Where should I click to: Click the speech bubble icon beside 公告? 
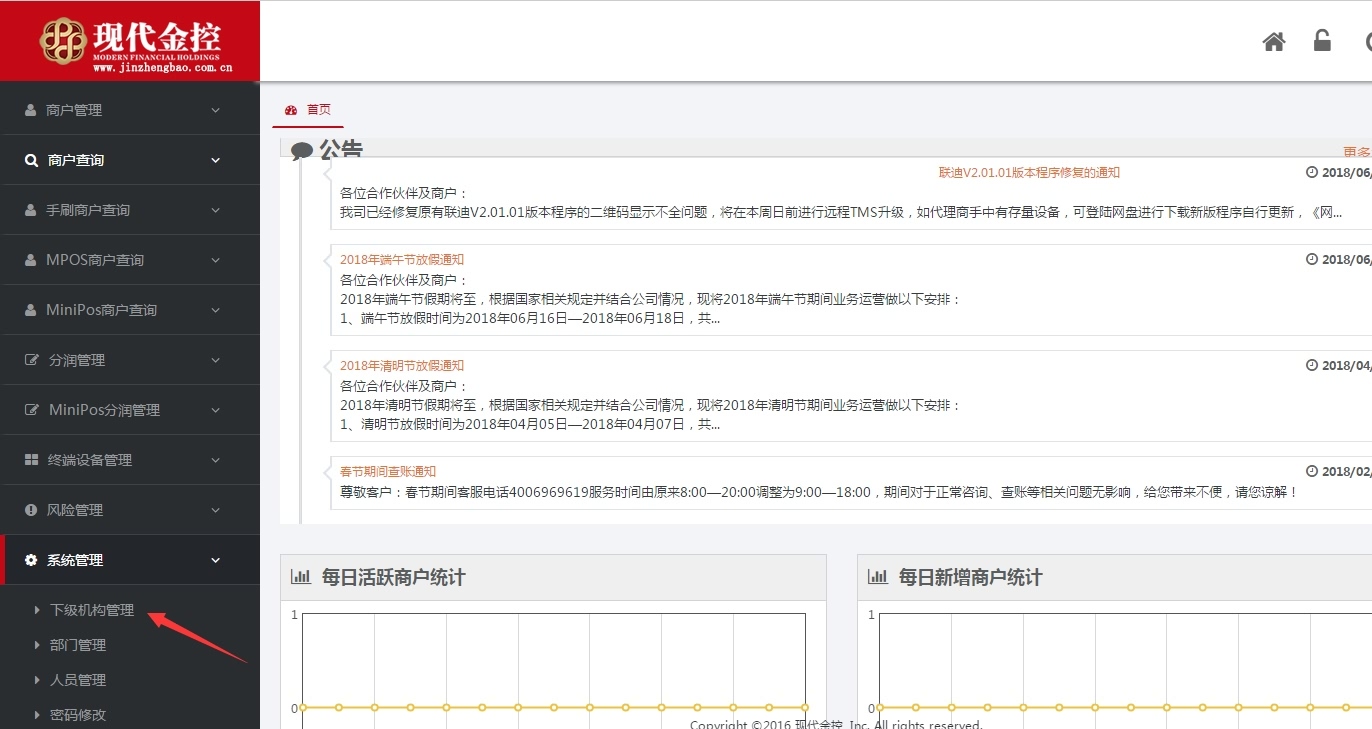(302, 152)
